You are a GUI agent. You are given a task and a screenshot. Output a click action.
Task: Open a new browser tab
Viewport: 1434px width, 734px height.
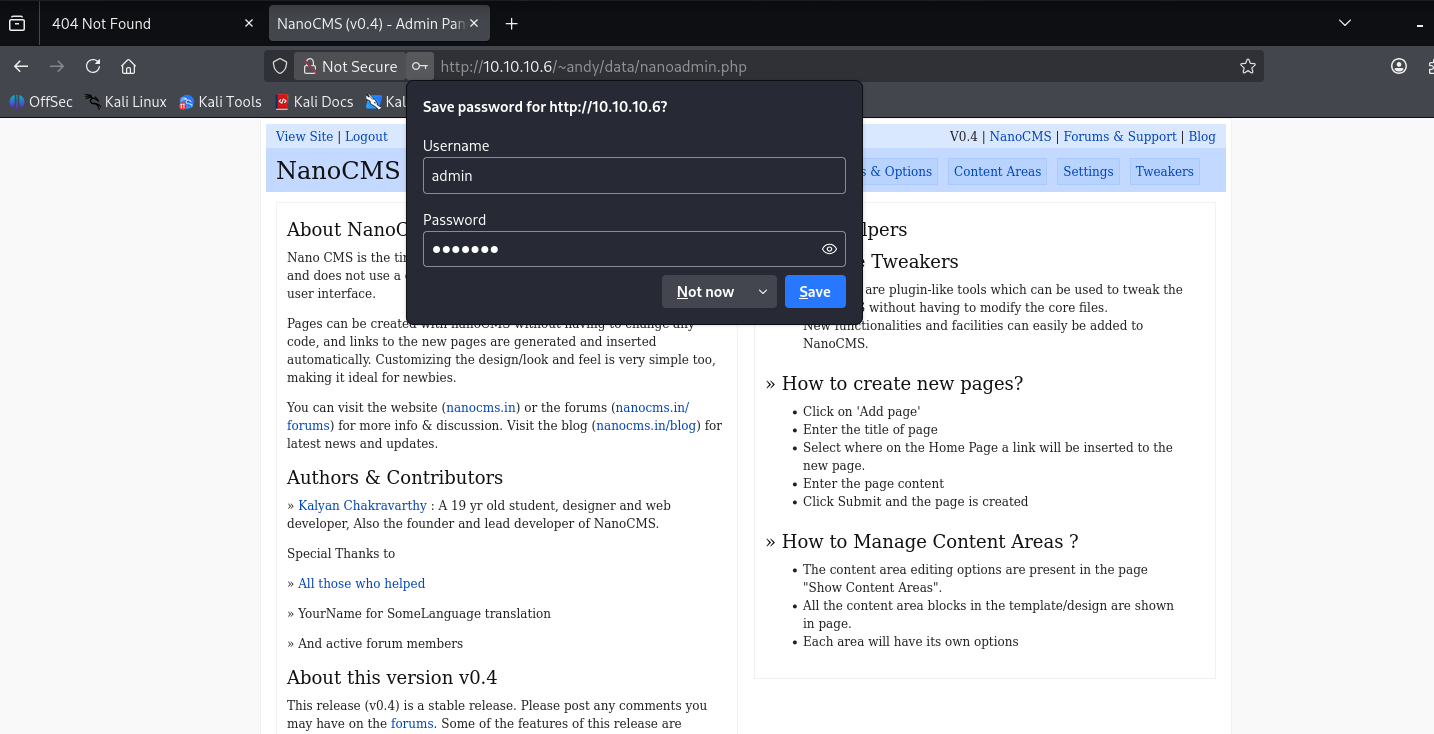[511, 23]
